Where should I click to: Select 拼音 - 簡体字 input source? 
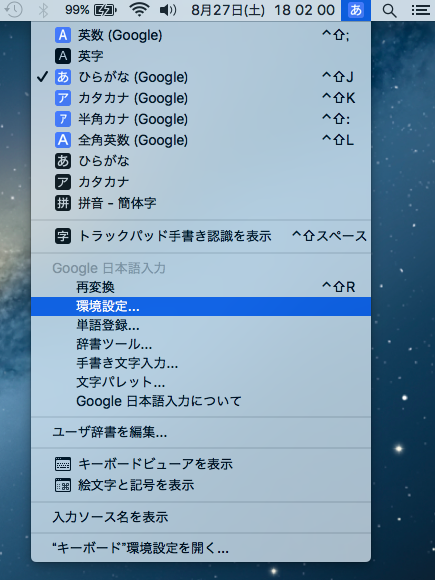[x=201, y=203]
